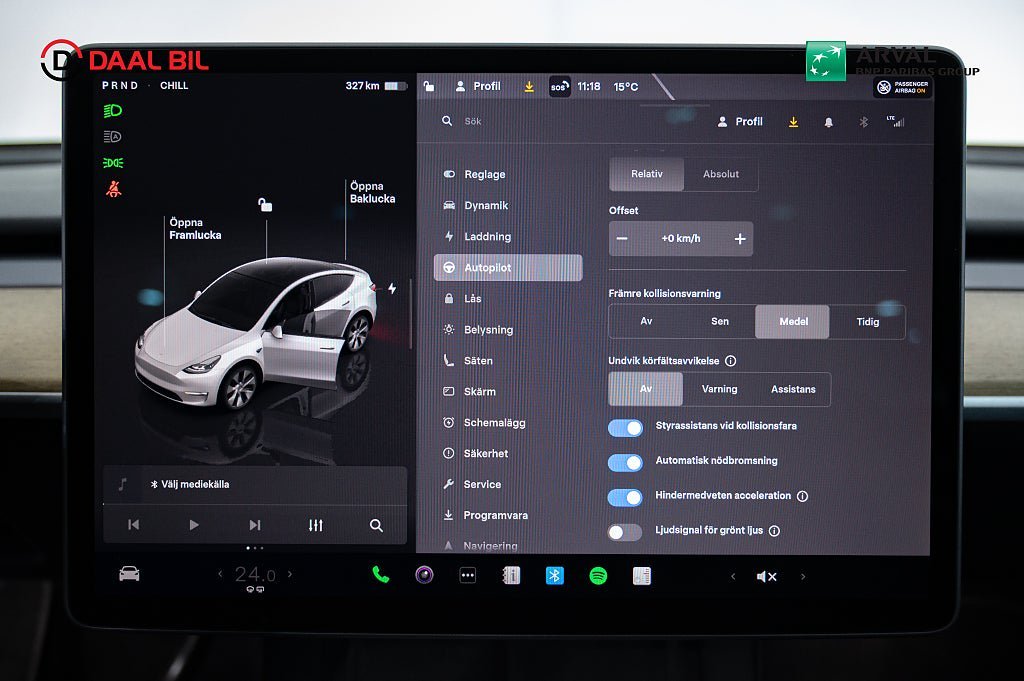1024x681 pixels.
Task: Tap the car controls icon
Action: [129, 574]
